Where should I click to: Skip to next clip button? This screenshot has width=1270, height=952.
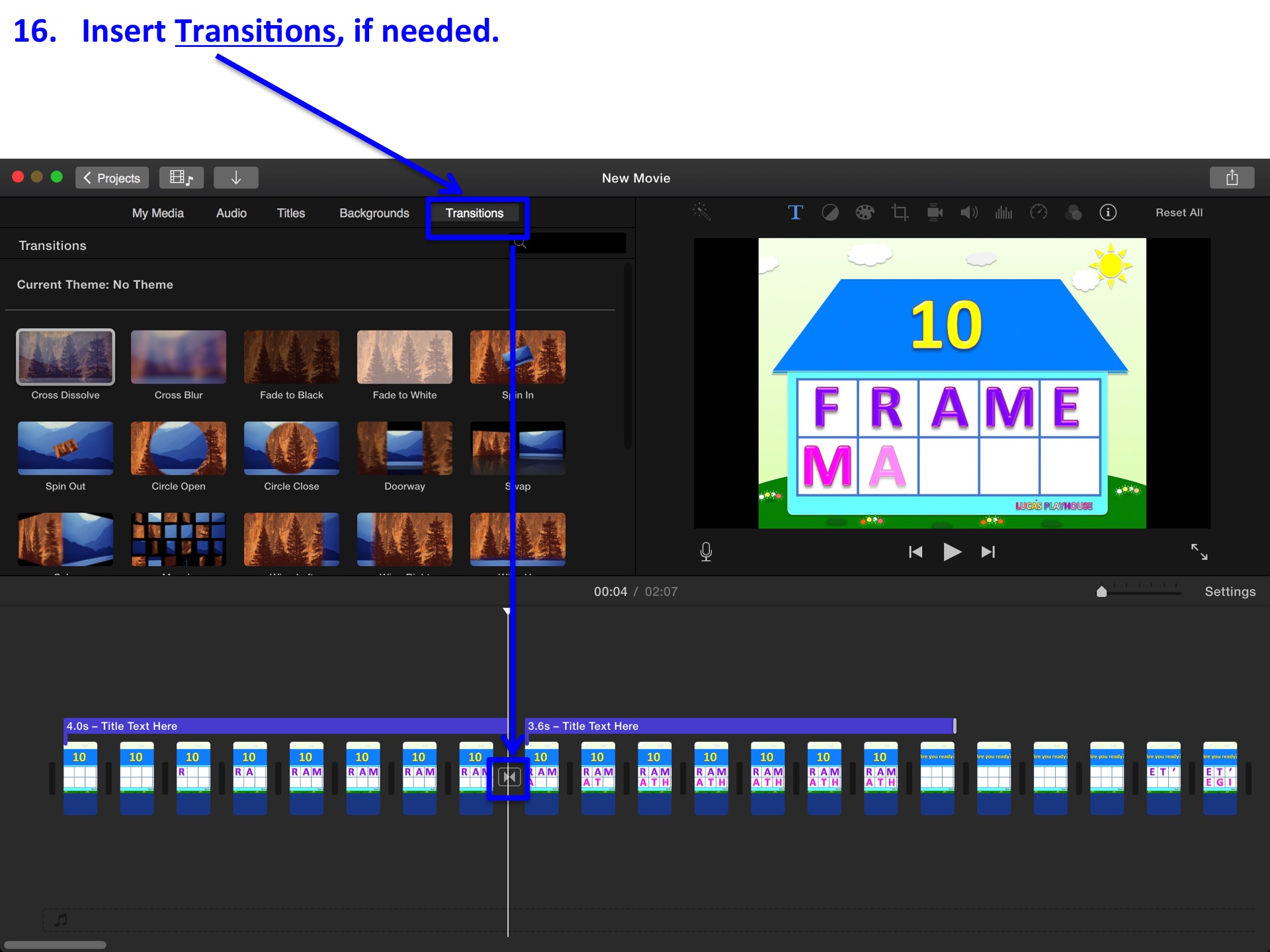(x=988, y=551)
